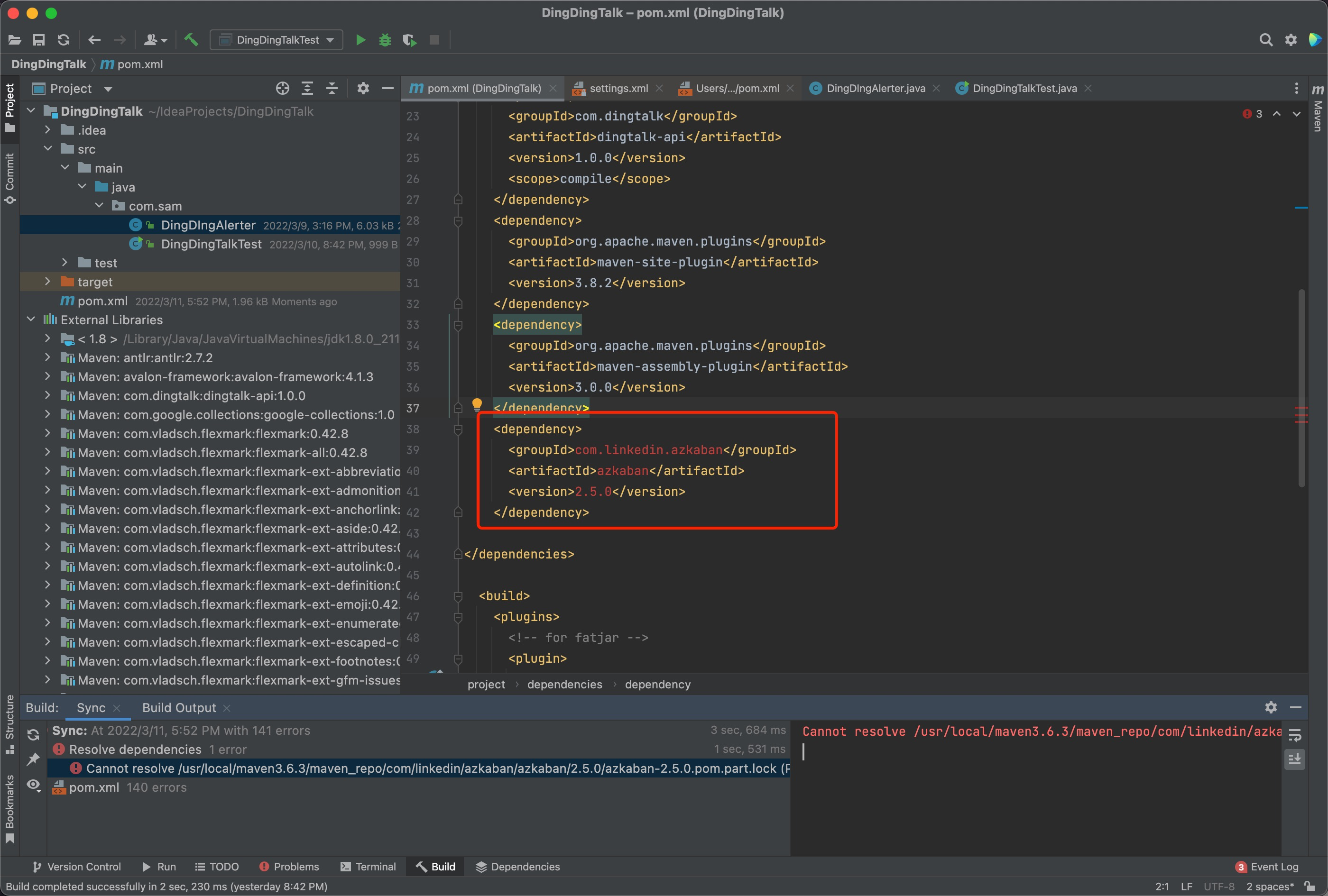Click Collapse All in Project panel

(x=332, y=88)
